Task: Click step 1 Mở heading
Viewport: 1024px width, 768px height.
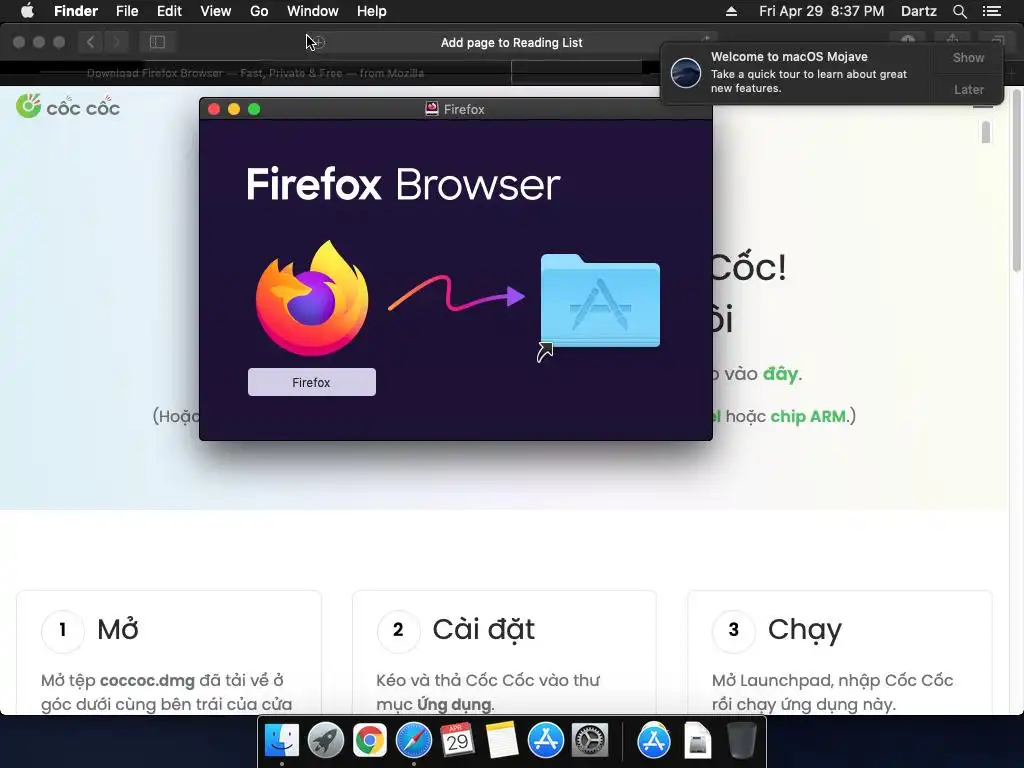Action: pyautogui.click(x=118, y=630)
